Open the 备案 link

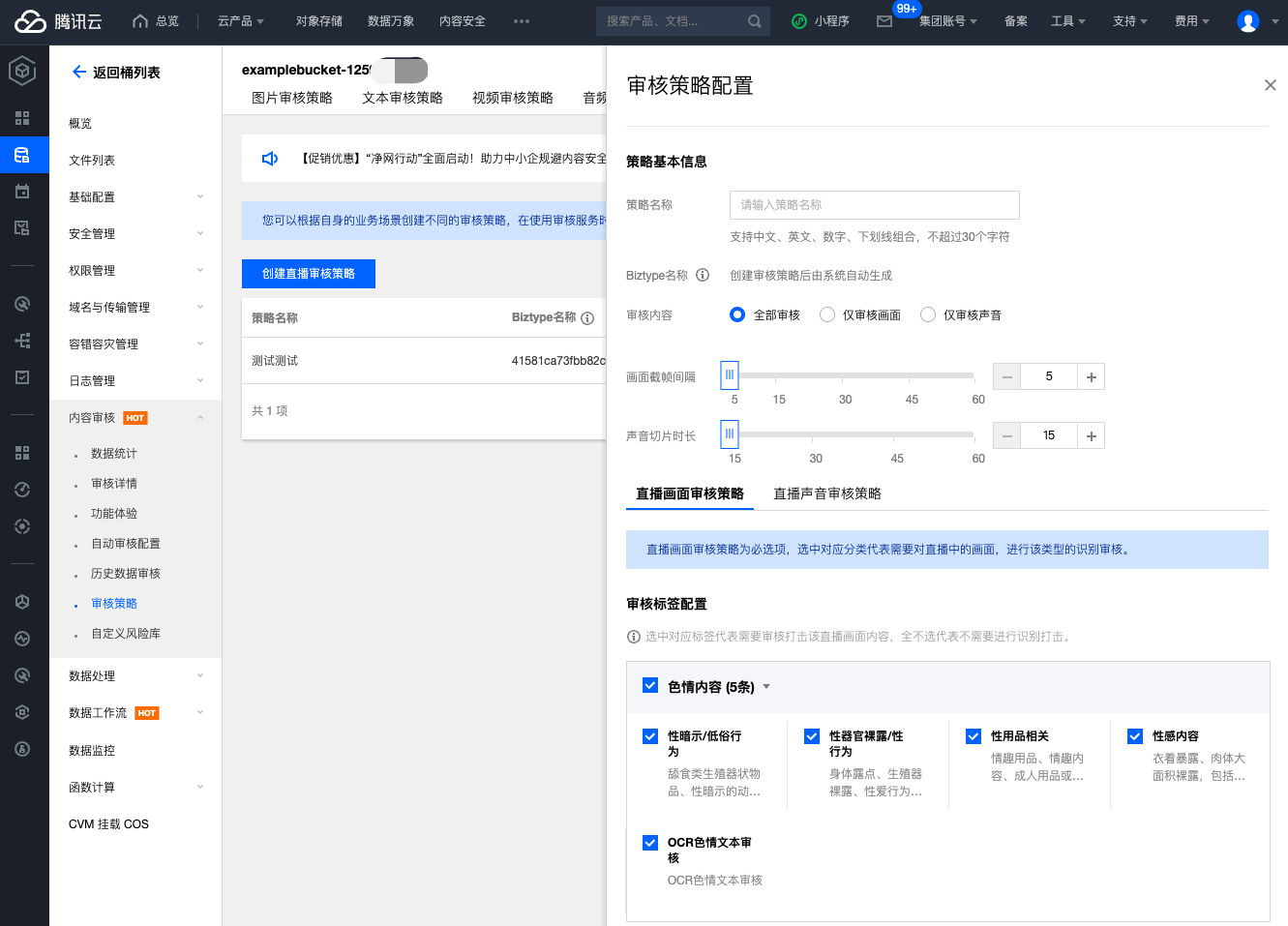point(1016,21)
